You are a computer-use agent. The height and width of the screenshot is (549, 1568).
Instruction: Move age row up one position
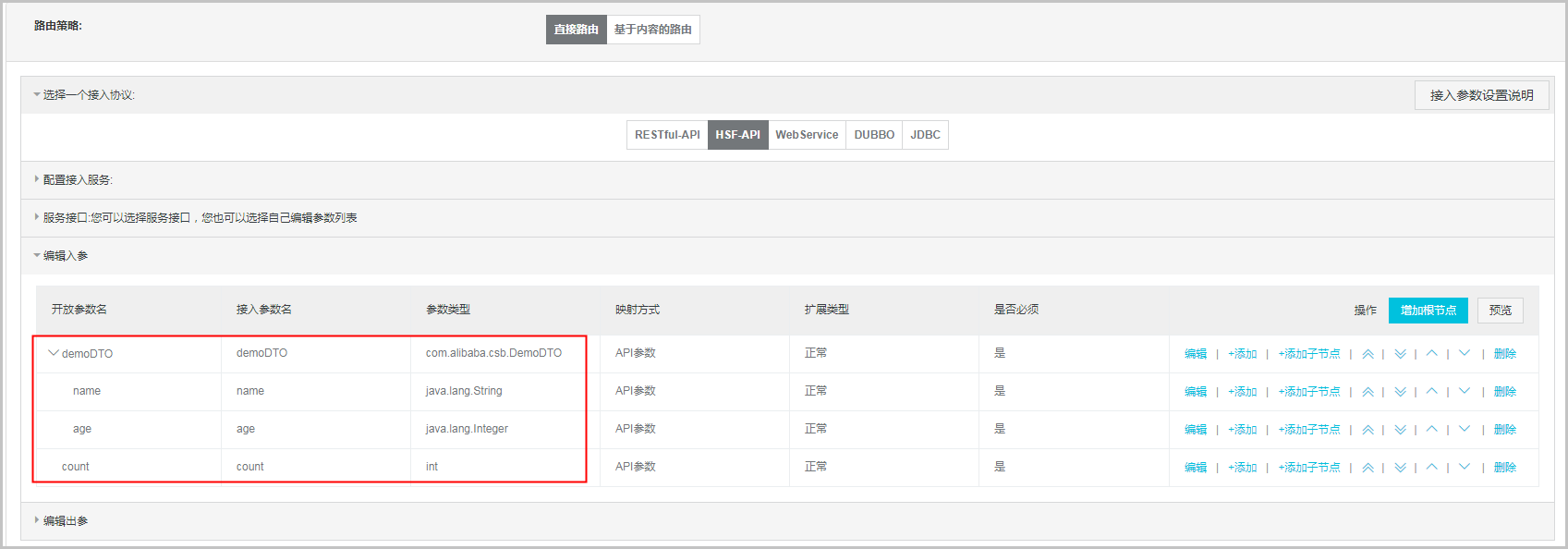[x=1431, y=429]
